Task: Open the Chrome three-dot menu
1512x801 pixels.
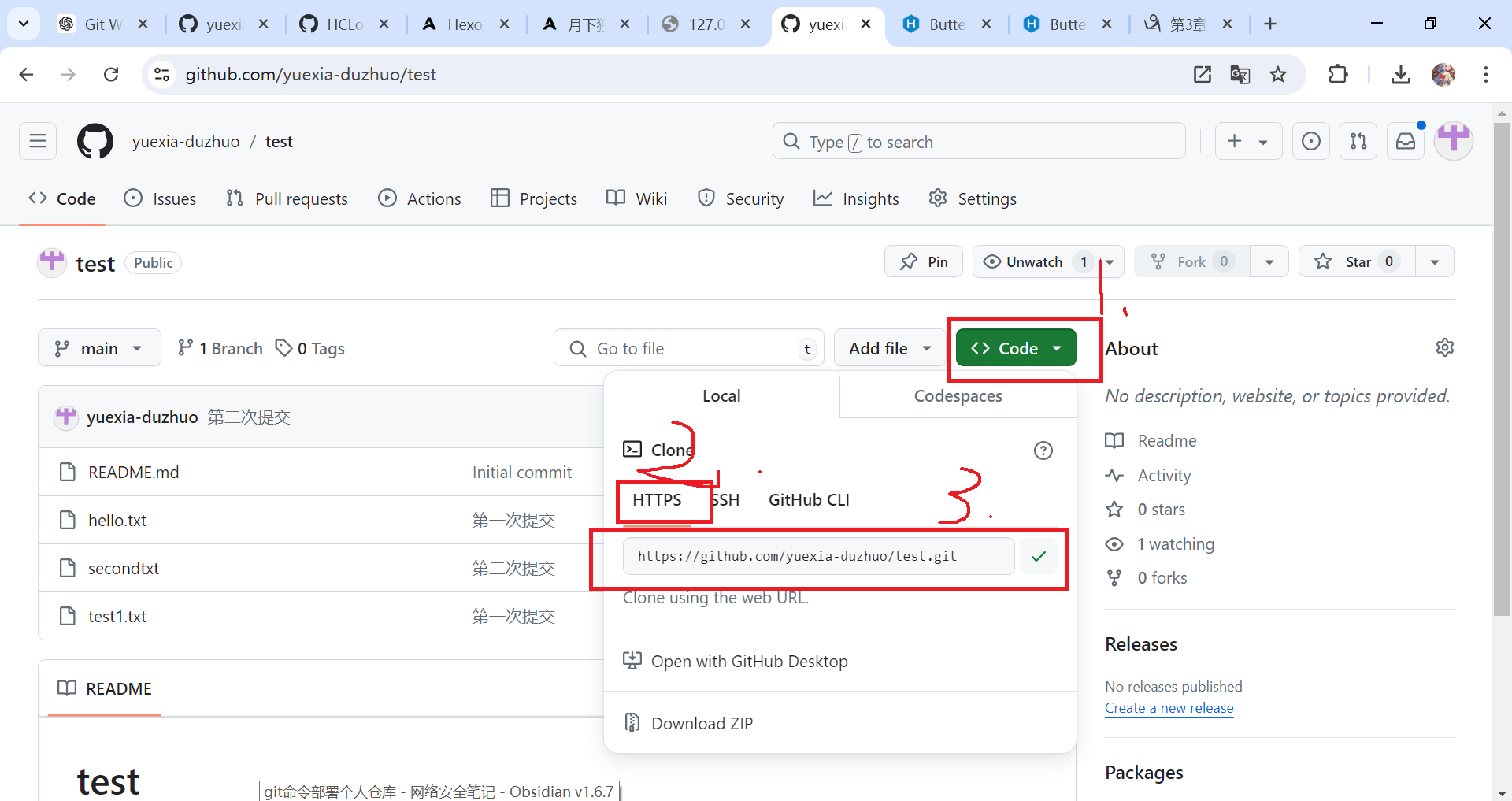Action: click(x=1486, y=74)
